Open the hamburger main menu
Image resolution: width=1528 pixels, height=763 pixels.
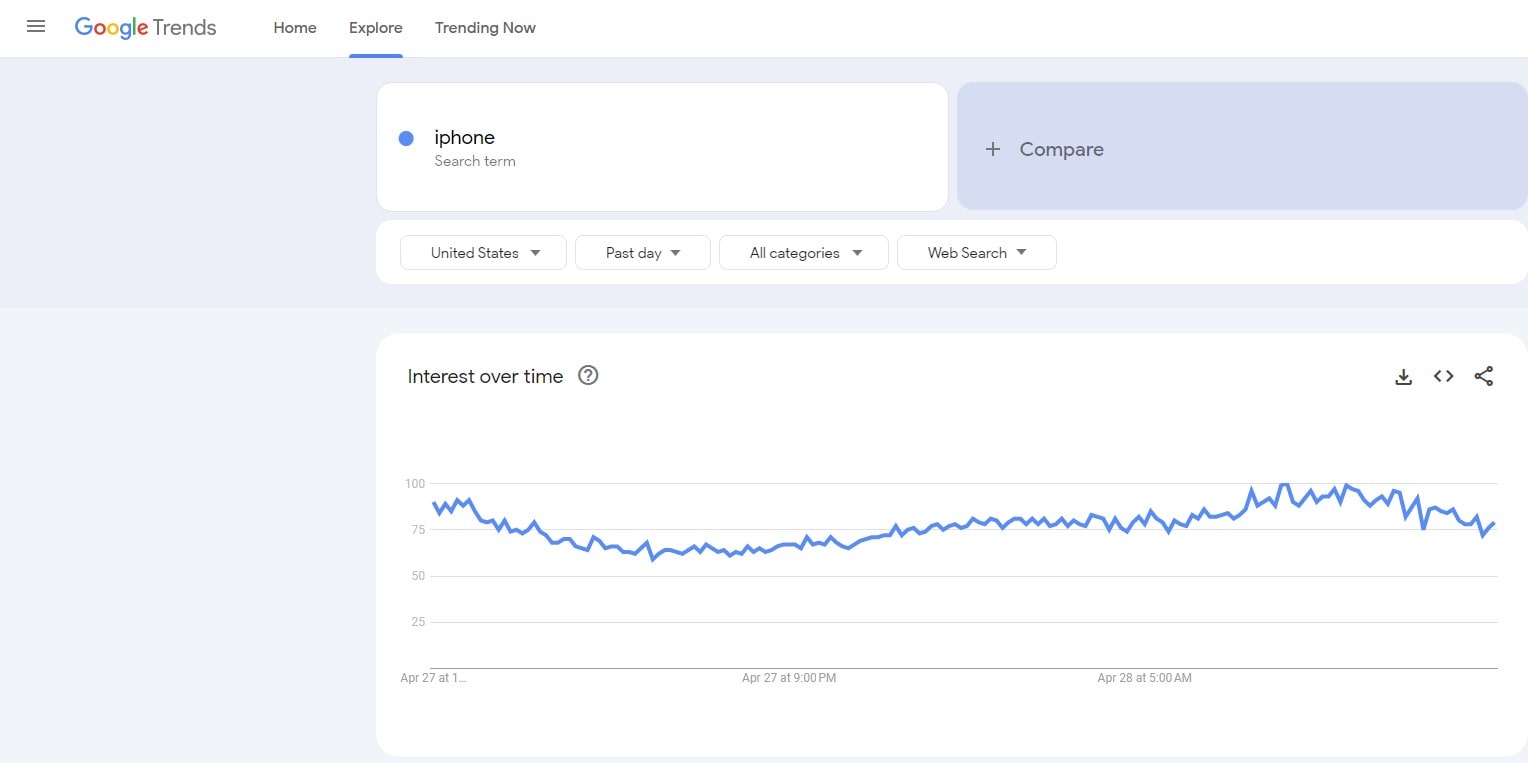tap(36, 27)
